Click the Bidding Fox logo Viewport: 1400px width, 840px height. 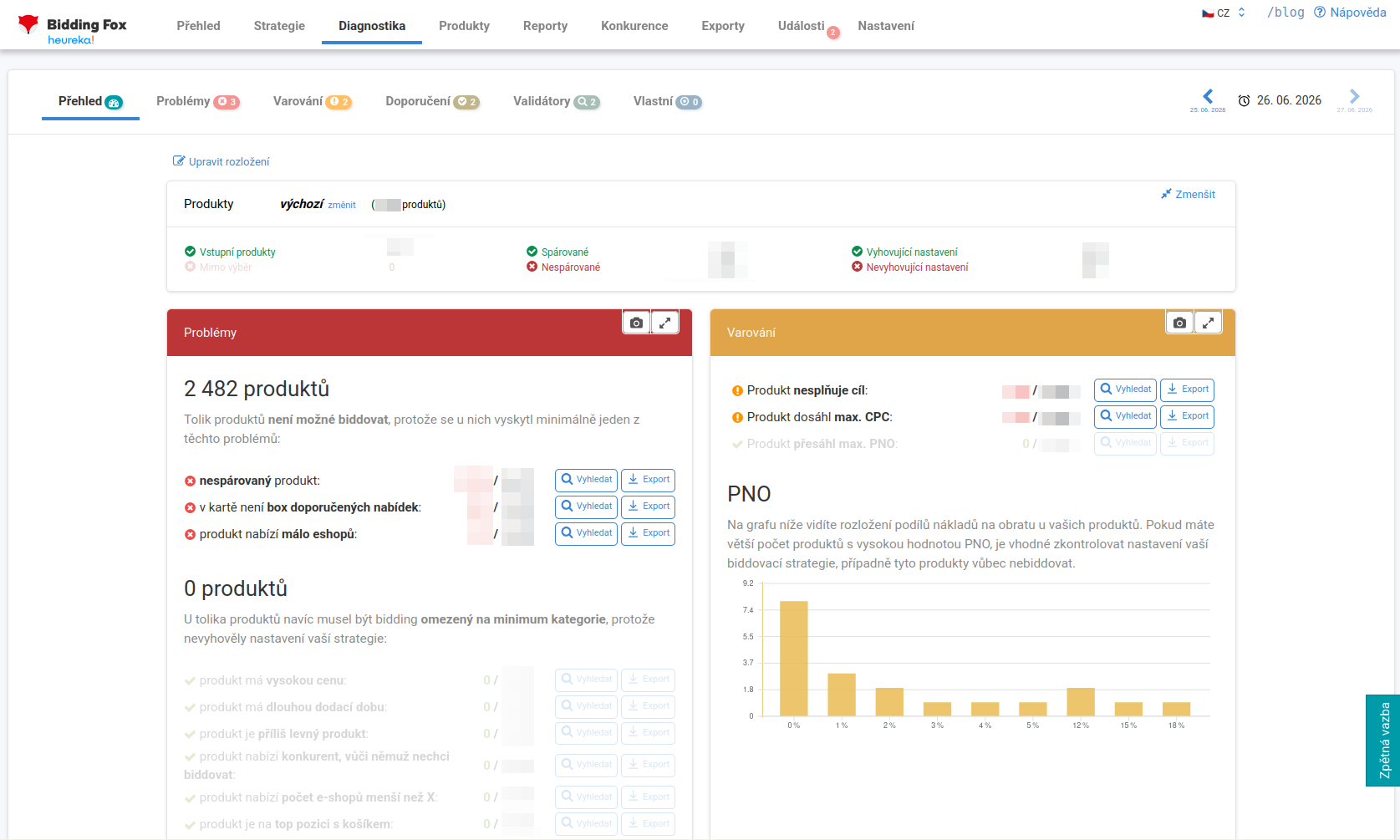click(x=73, y=28)
